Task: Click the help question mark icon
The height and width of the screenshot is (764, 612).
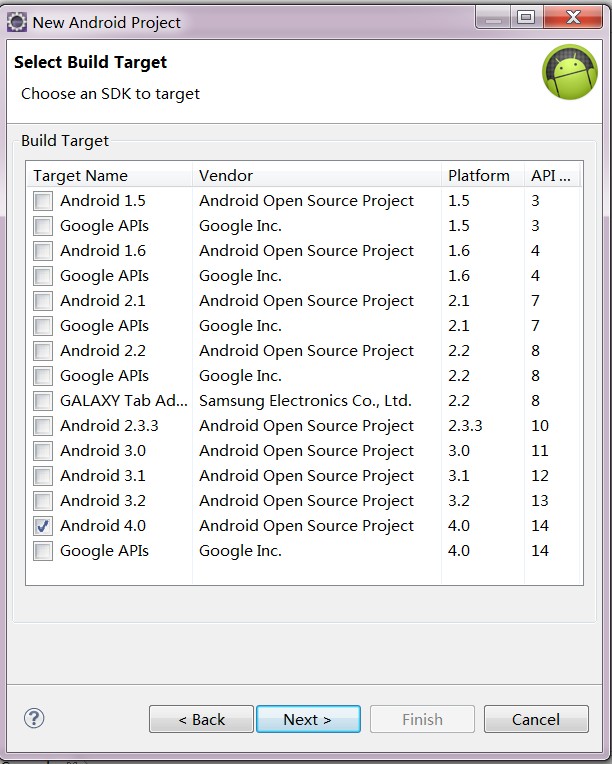Action: point(34,718)
